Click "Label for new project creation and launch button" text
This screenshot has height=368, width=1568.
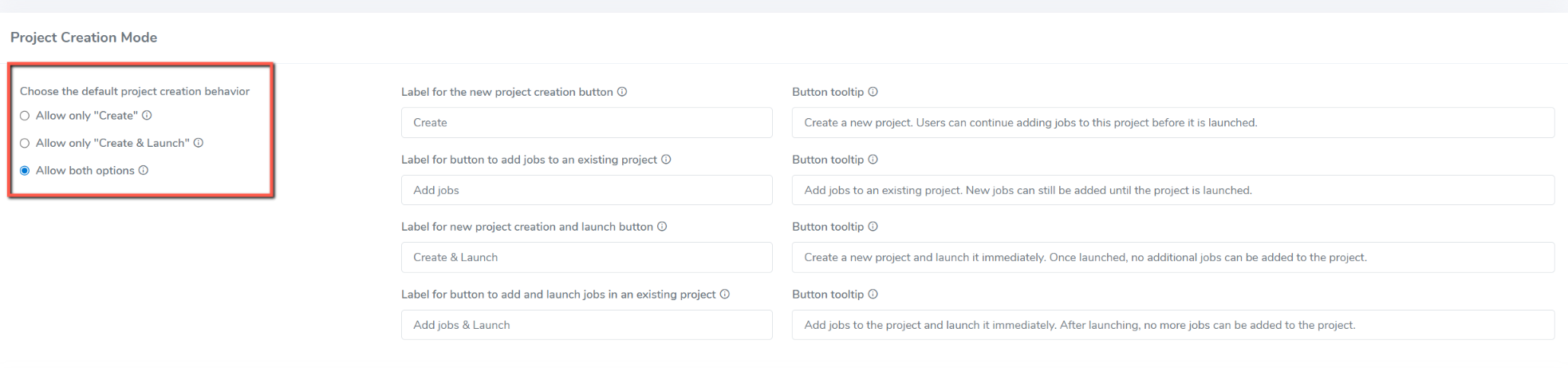click(527, 227)
